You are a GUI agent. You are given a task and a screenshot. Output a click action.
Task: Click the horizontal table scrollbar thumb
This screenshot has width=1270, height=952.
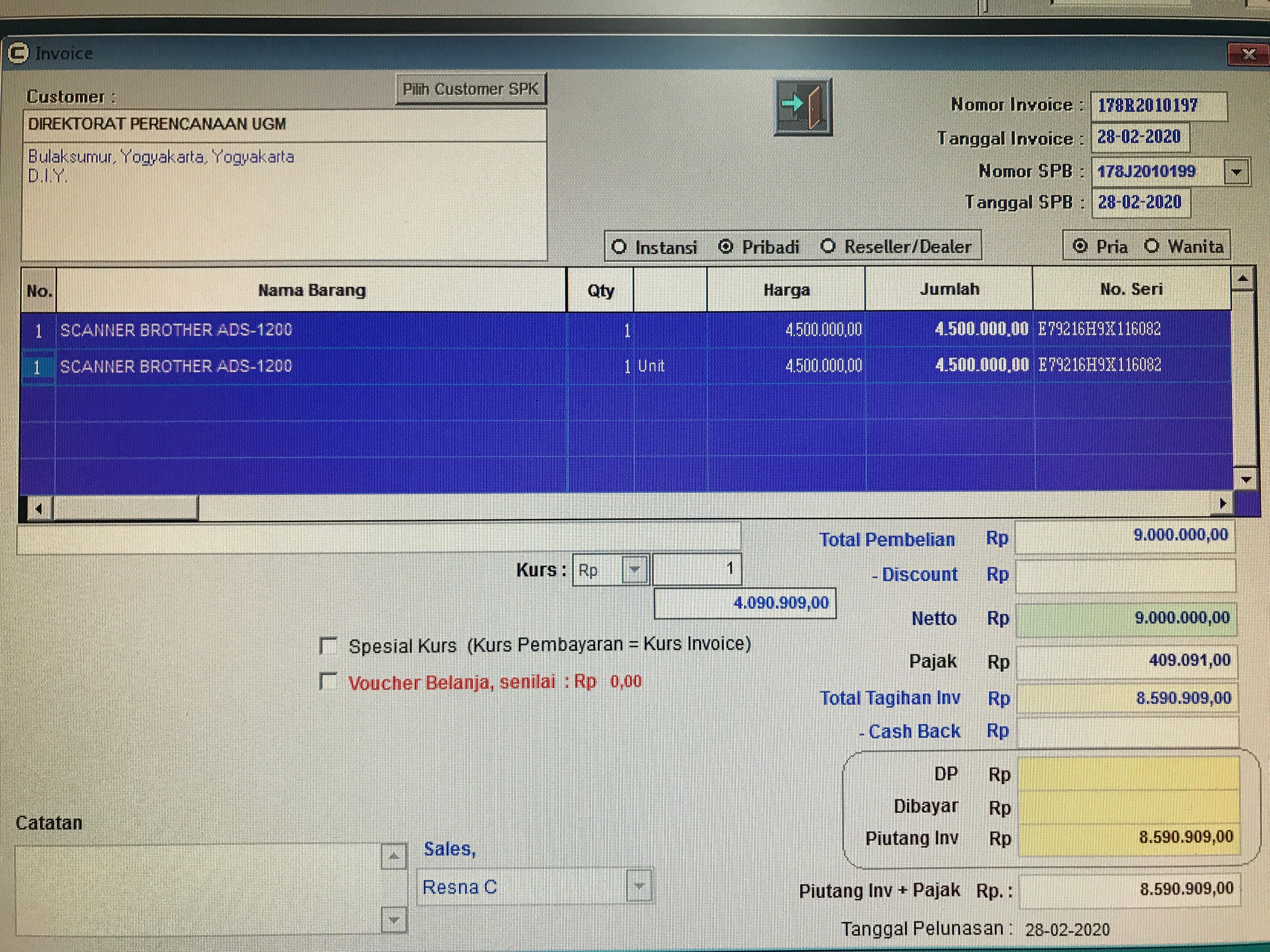(125, 507)
